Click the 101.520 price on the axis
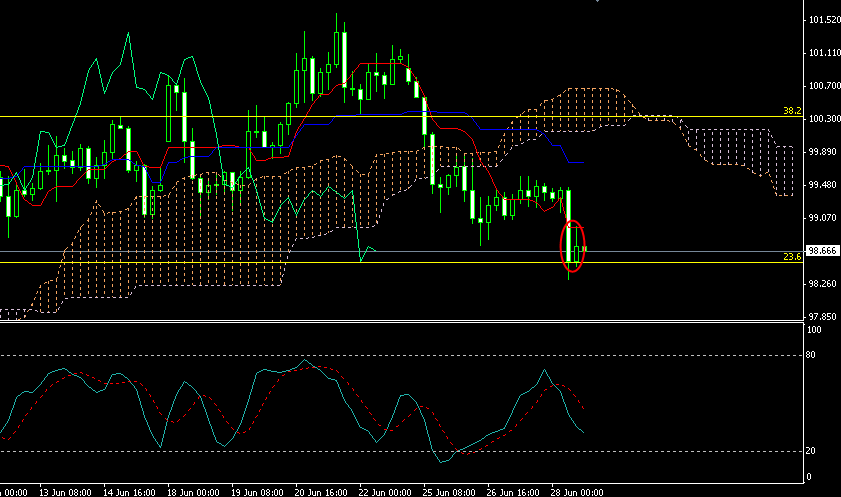Screen dimensions: 841x497 click(823, 19)
